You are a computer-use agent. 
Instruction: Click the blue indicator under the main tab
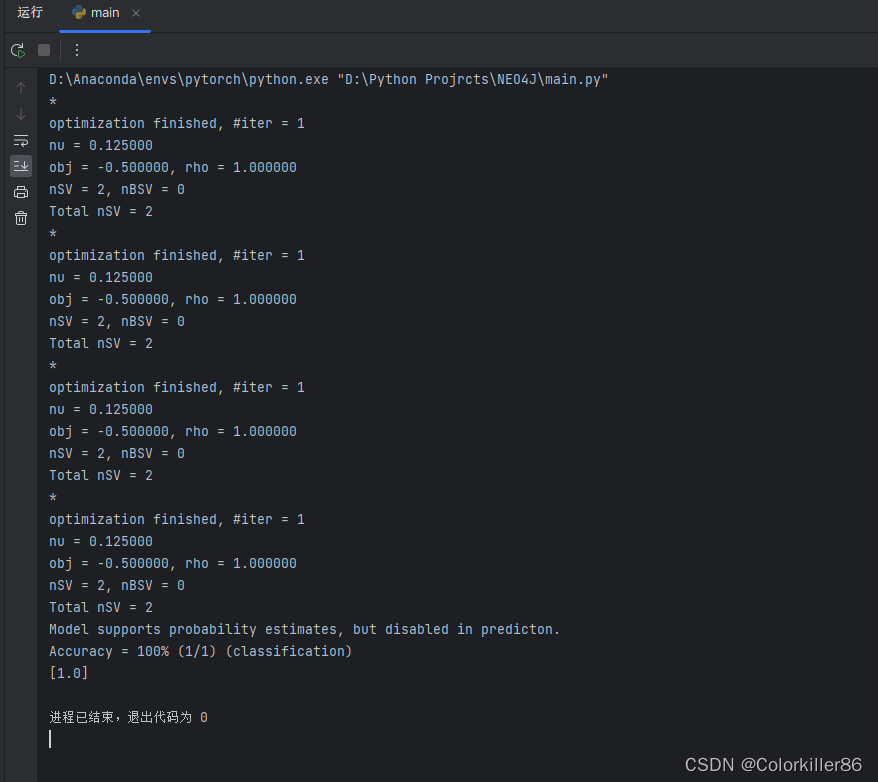[x=103, y=30]
